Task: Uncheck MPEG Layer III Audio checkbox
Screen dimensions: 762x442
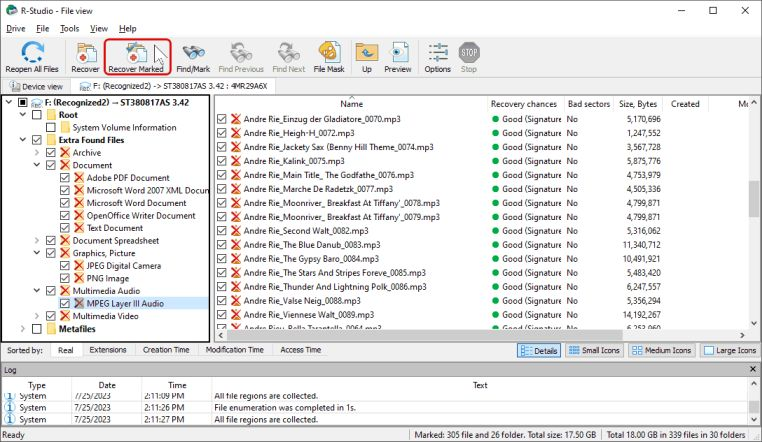Action: [x=65, y=304]
